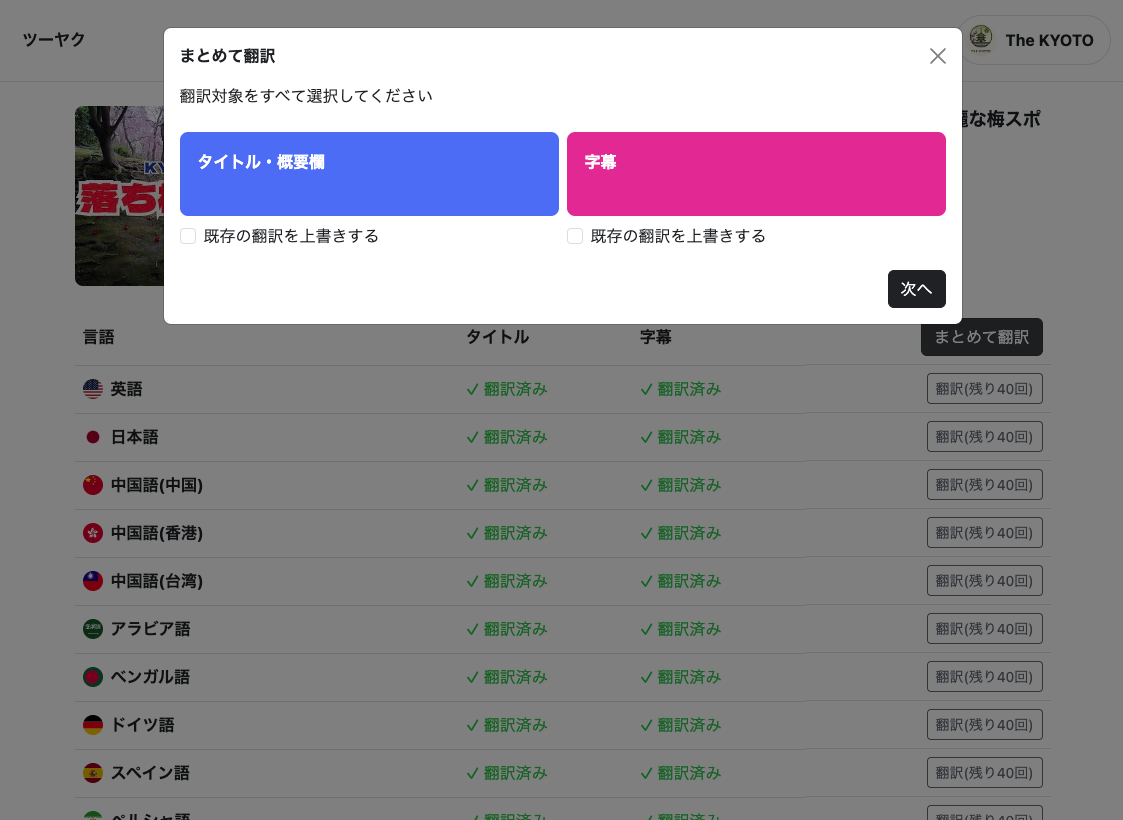
Task: Click the Japan flag icon for 日本語
Action: click(x=93, y=437)
